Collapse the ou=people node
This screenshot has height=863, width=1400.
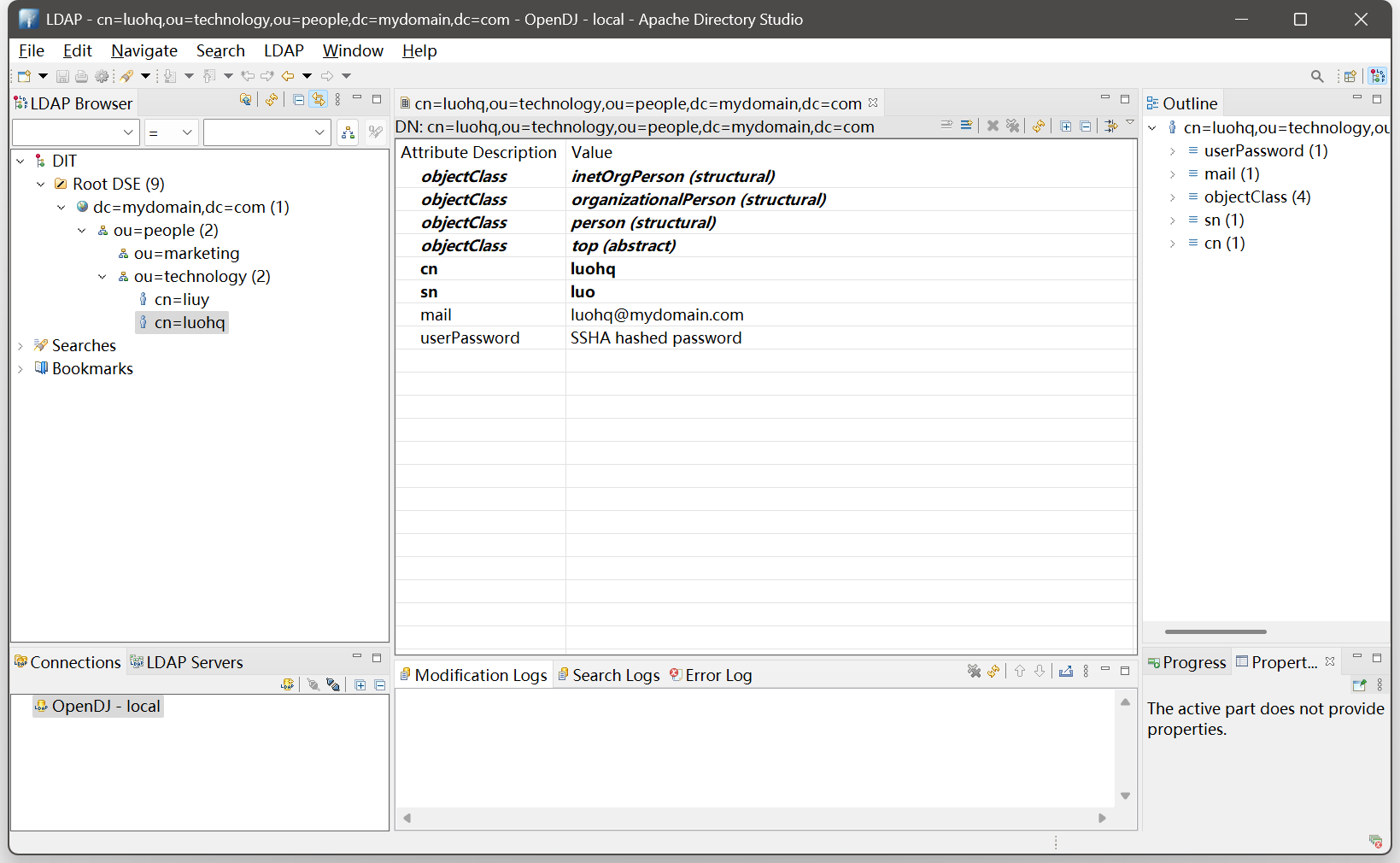[x=81, y=230]
